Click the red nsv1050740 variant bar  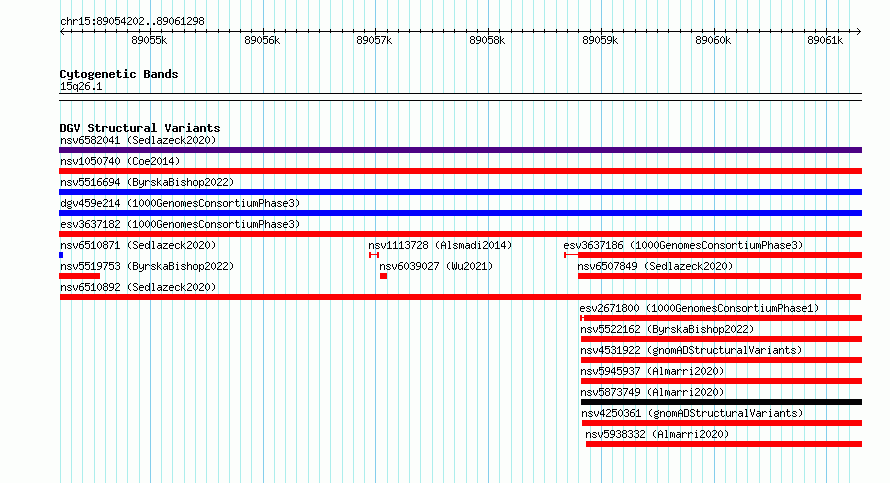(460, 171)
